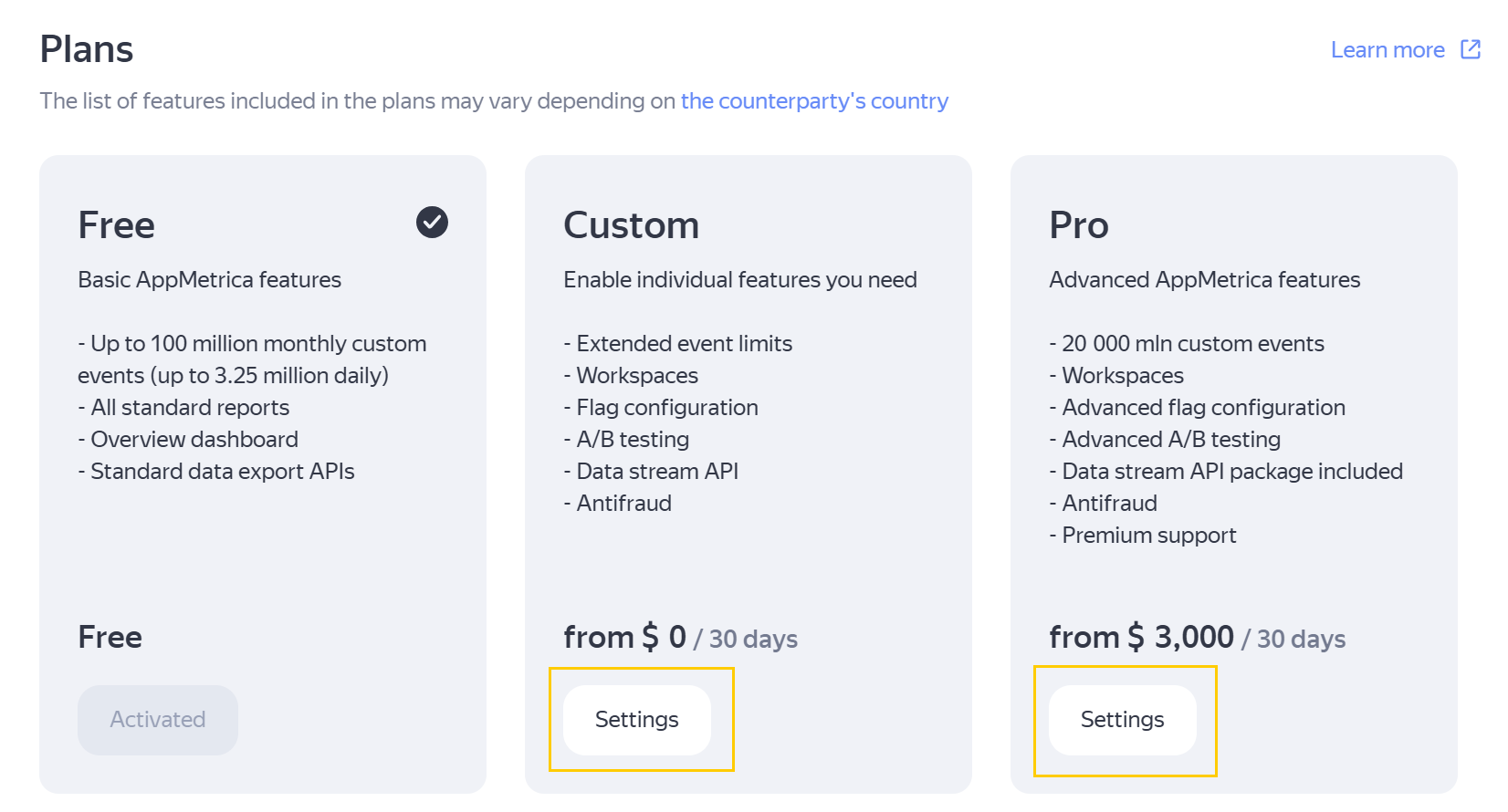Select the Pro plan heading
The image size is (1508, 812).
[x=1078, y=225]
